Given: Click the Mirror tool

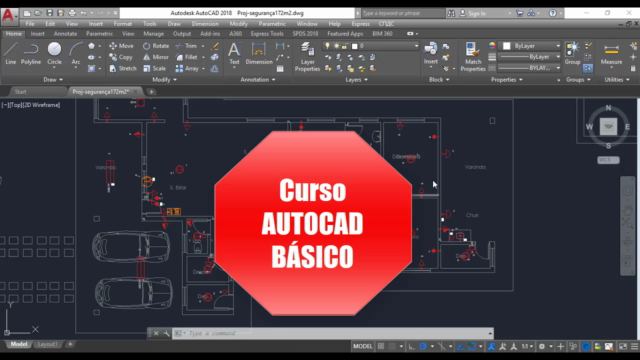Looking at the screenshot, I should pos(156,57).
